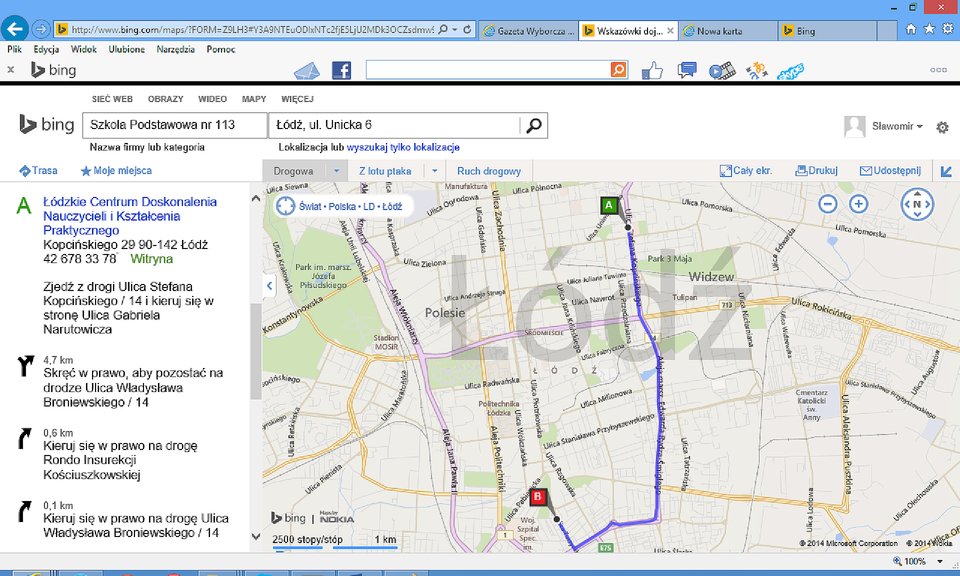Open the Narzędzia menu

176,49
